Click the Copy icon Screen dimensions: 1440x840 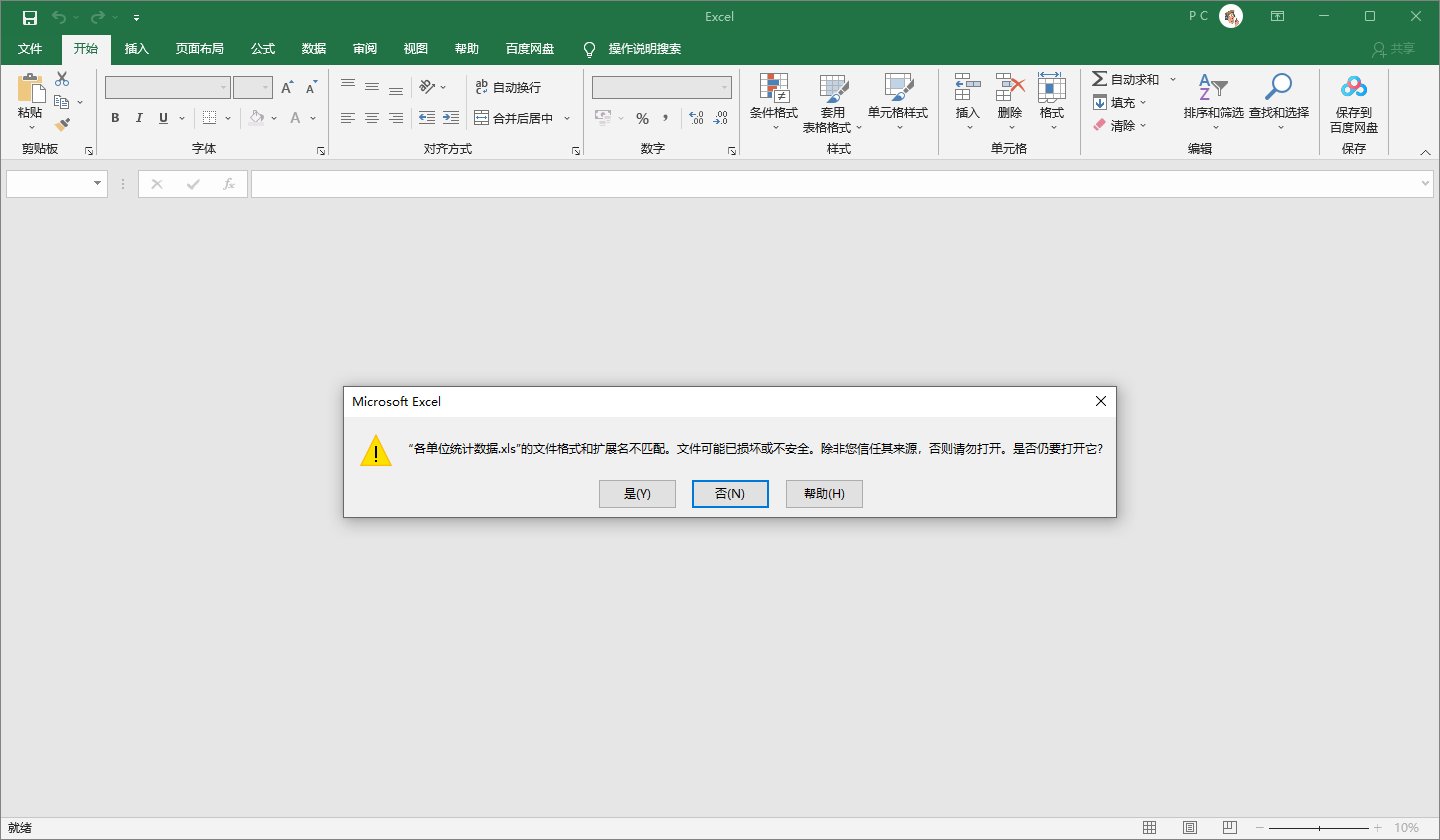pyautogui.click(x=62, y=102)
